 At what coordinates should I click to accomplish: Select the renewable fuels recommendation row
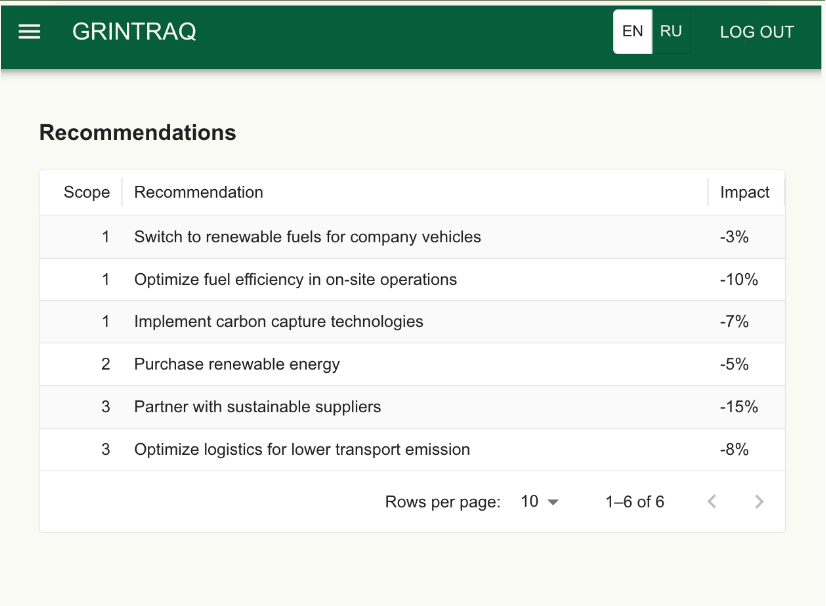point(307,237)
